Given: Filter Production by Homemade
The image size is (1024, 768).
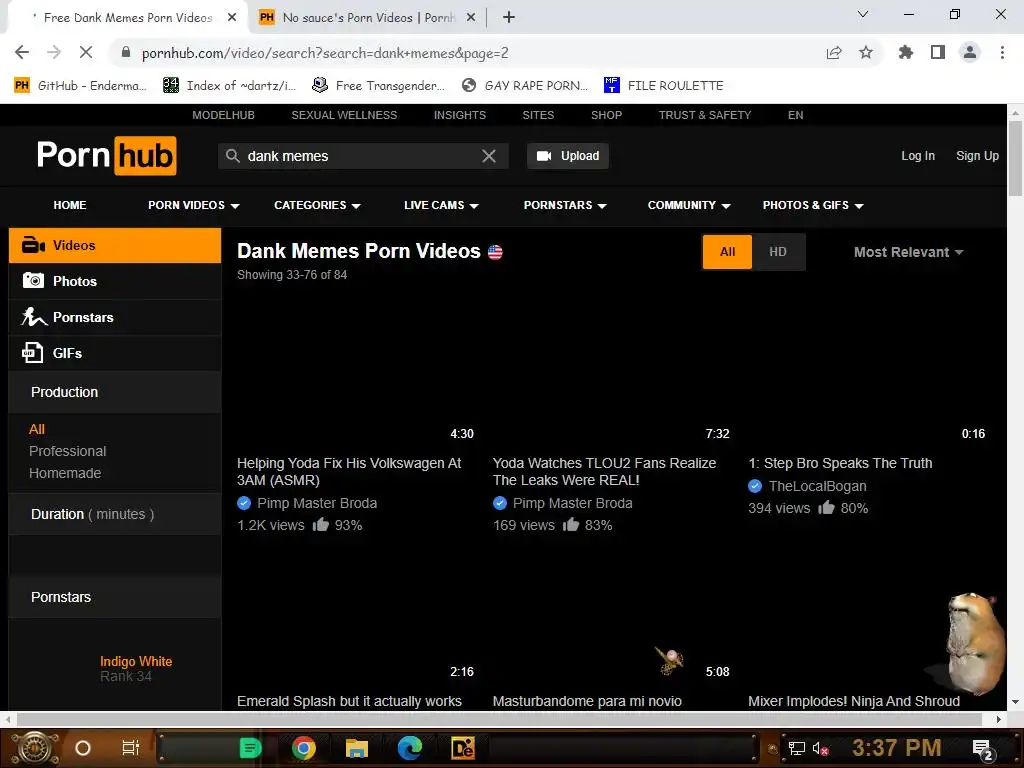Looking at the screenshot, I should (65, 473).
